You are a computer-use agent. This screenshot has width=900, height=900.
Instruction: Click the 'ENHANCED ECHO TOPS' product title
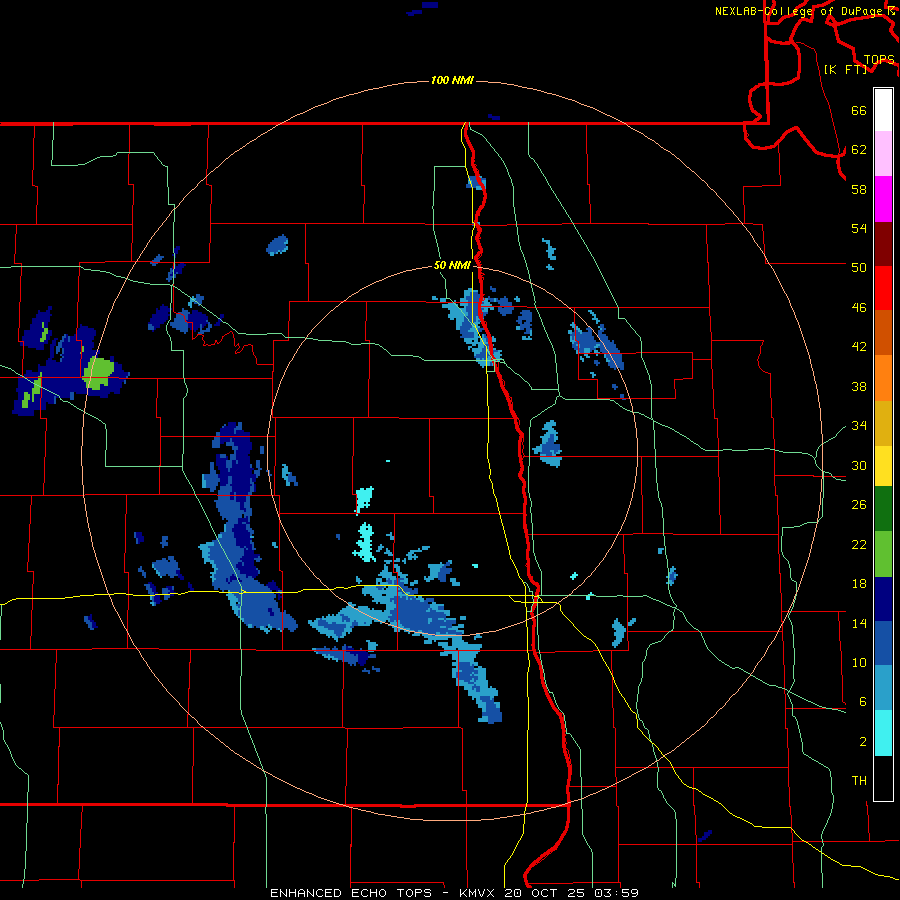[354, 893]
